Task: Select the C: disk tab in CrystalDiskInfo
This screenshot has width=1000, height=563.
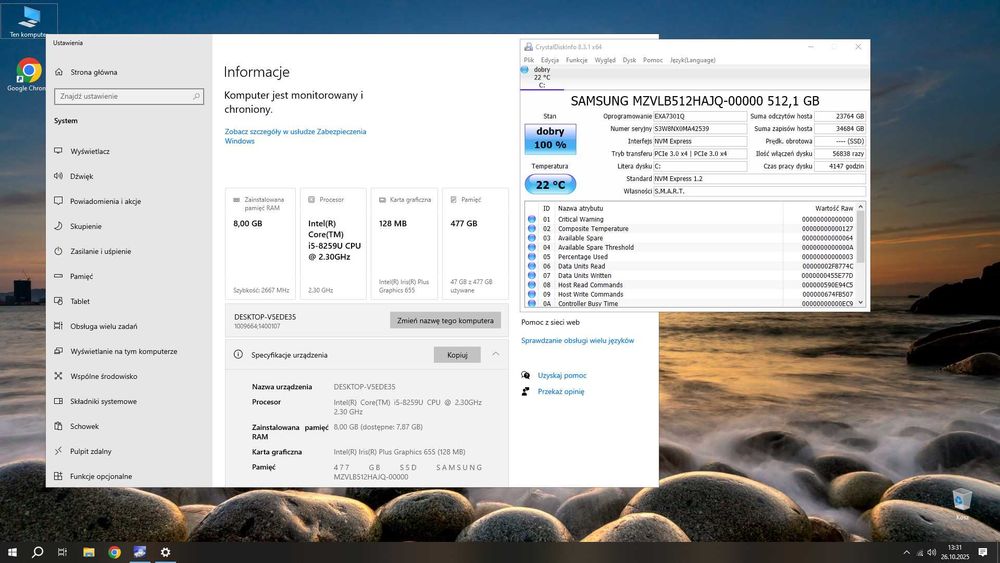Action: pyautogui.click(x=541, y=77)
